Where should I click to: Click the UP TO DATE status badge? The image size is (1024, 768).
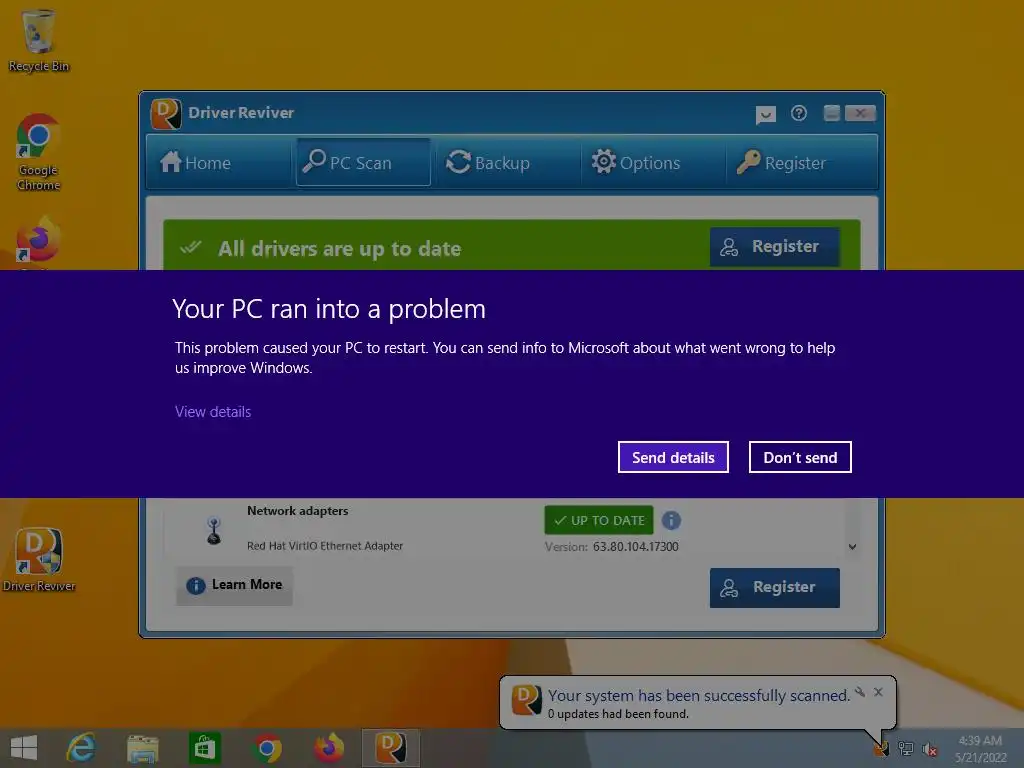tap(599, 520)
